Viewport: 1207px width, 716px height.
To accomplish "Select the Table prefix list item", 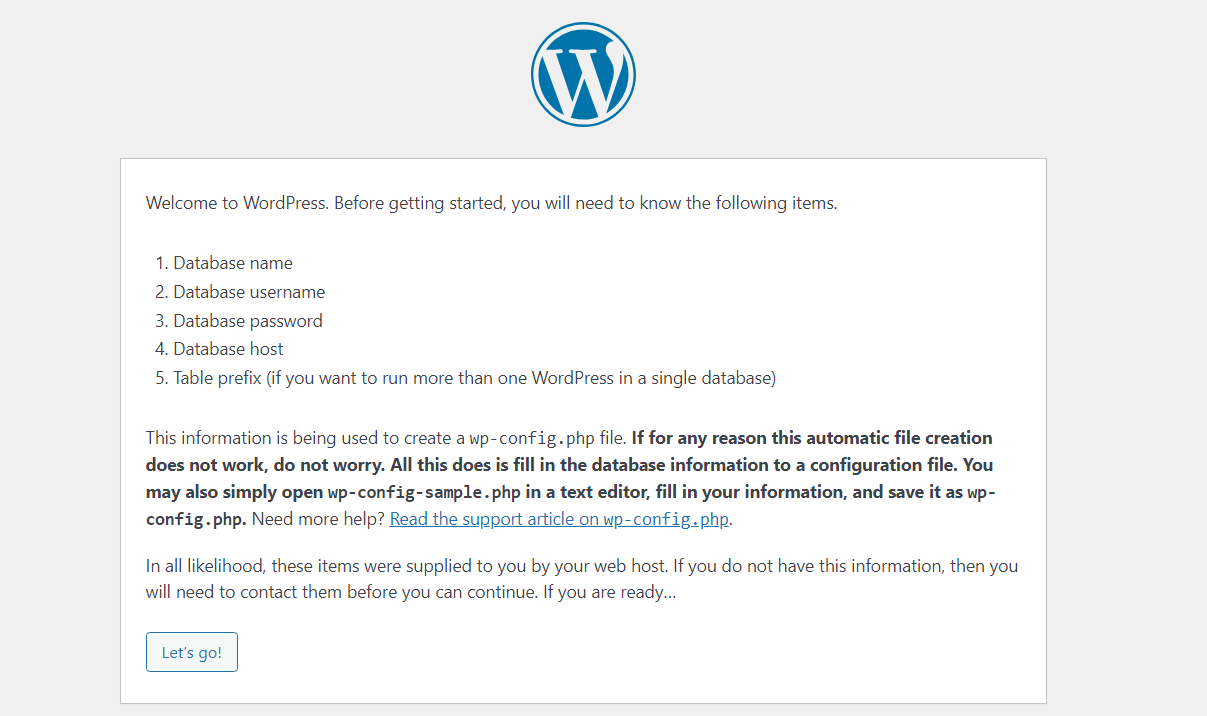I will click(475, 378).
